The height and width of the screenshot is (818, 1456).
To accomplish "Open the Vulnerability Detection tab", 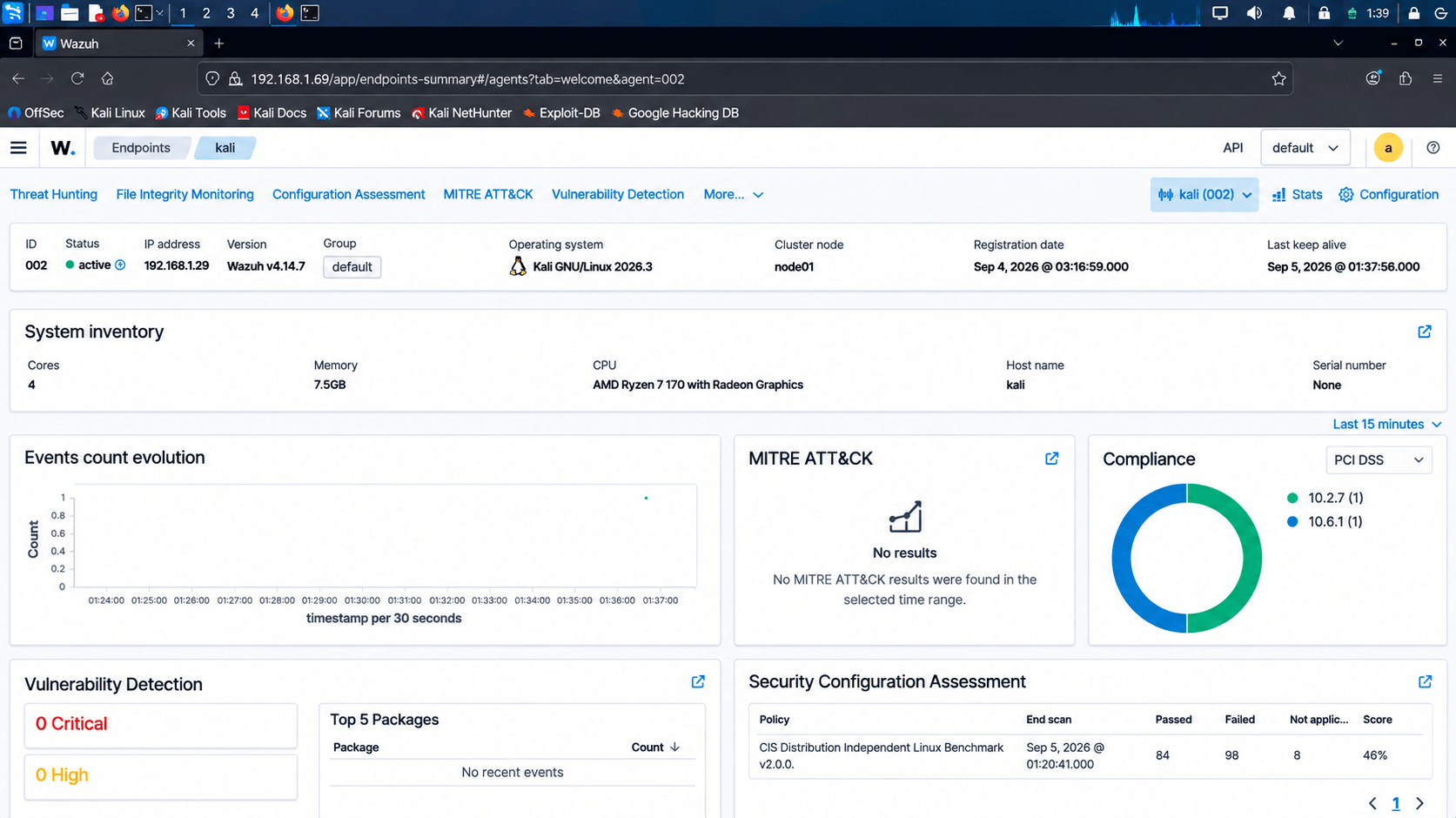I will (x=618, y=195).
